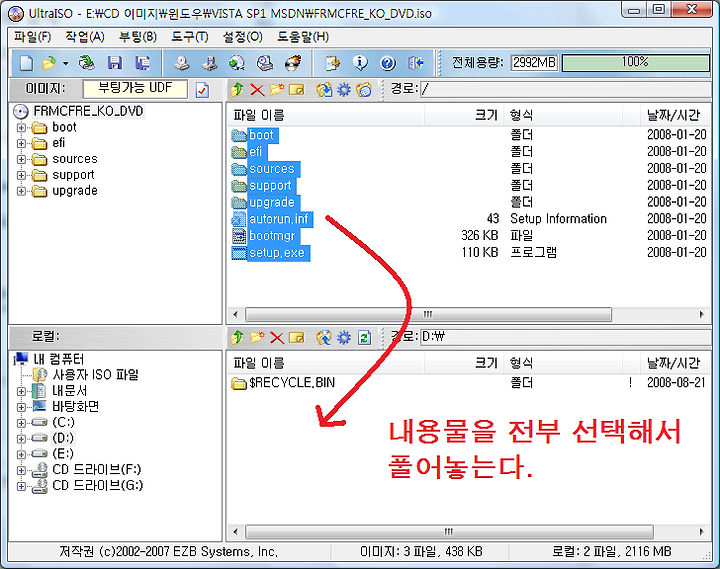Select (D:) drive in local tree
The image size is (720, 569).
(63, 438)
